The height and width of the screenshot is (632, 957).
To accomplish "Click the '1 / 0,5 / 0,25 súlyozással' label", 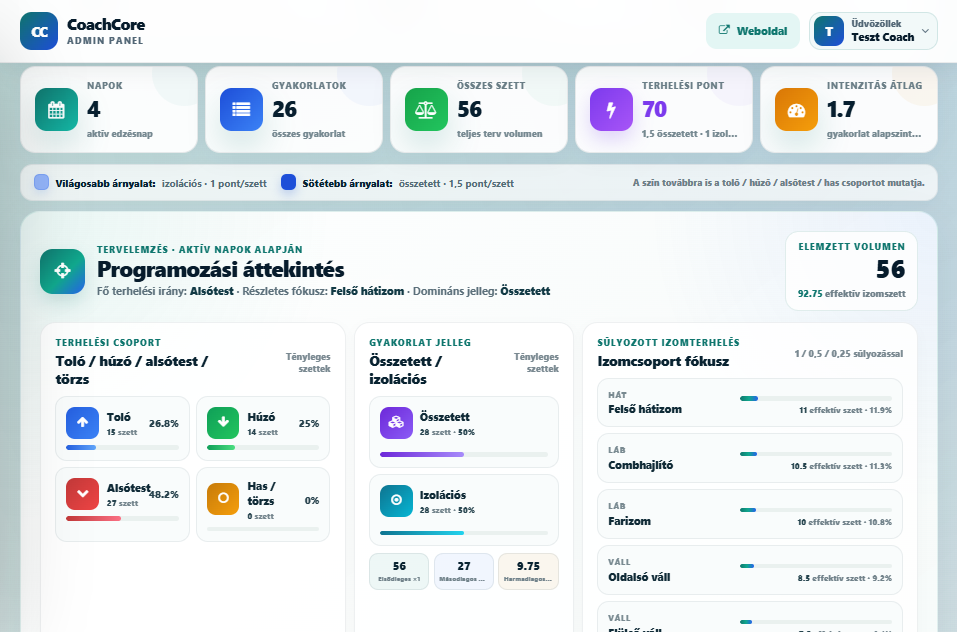I will pos(848,354).
